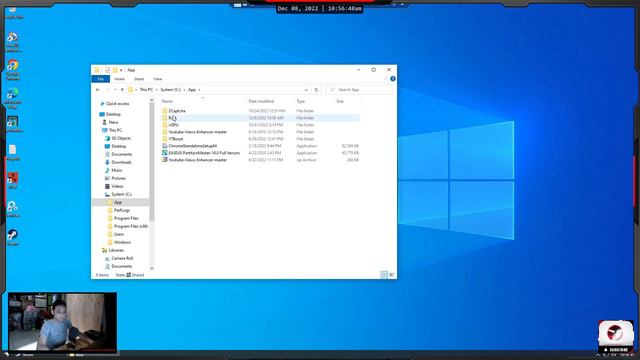Open Microsoft Edge desktop shortcut
The image size is (640, 360).
pos(13,98)
